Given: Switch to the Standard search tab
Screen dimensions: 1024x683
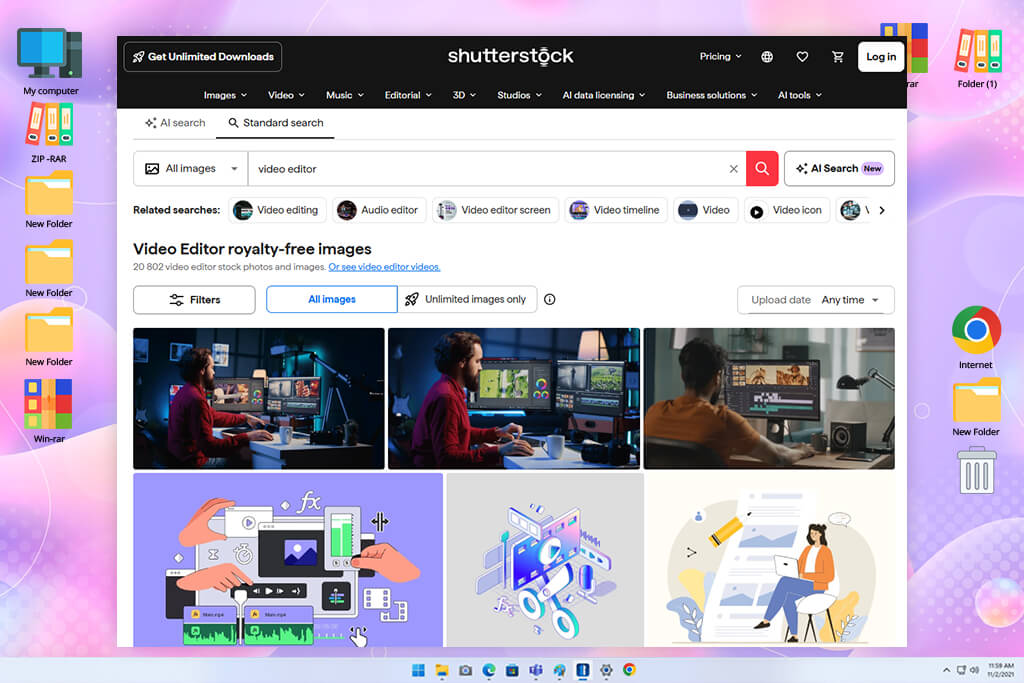Looking at the screenshot, I should [276, 123].
